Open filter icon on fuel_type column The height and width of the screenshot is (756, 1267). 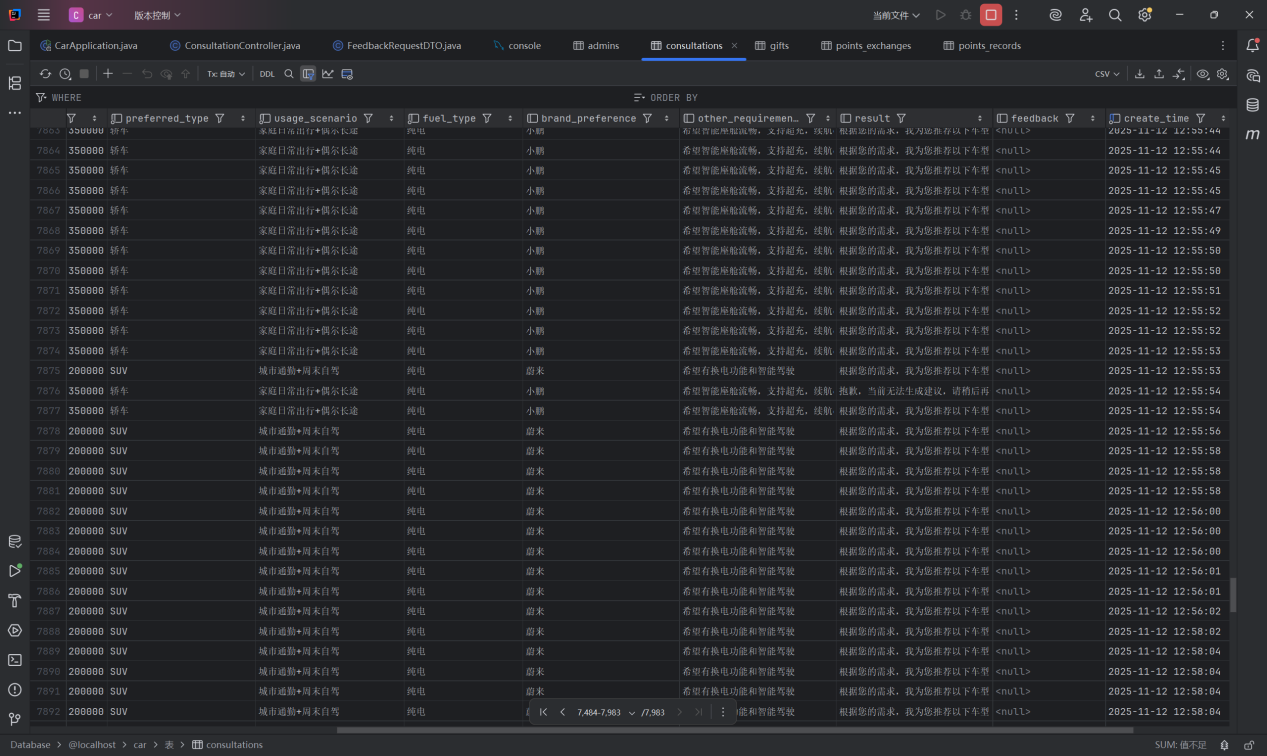click(487, 118)
